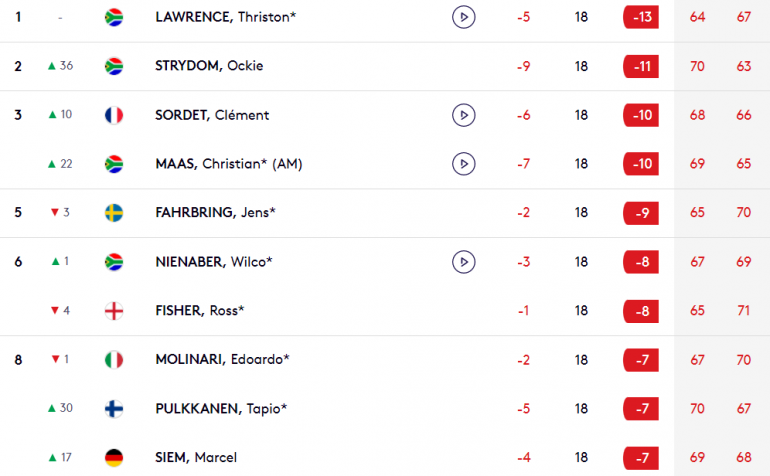This screenshot has height=476, width=770.
Task: Play video highlights for Wilco Nienaber
Action: tap(464, 262)
